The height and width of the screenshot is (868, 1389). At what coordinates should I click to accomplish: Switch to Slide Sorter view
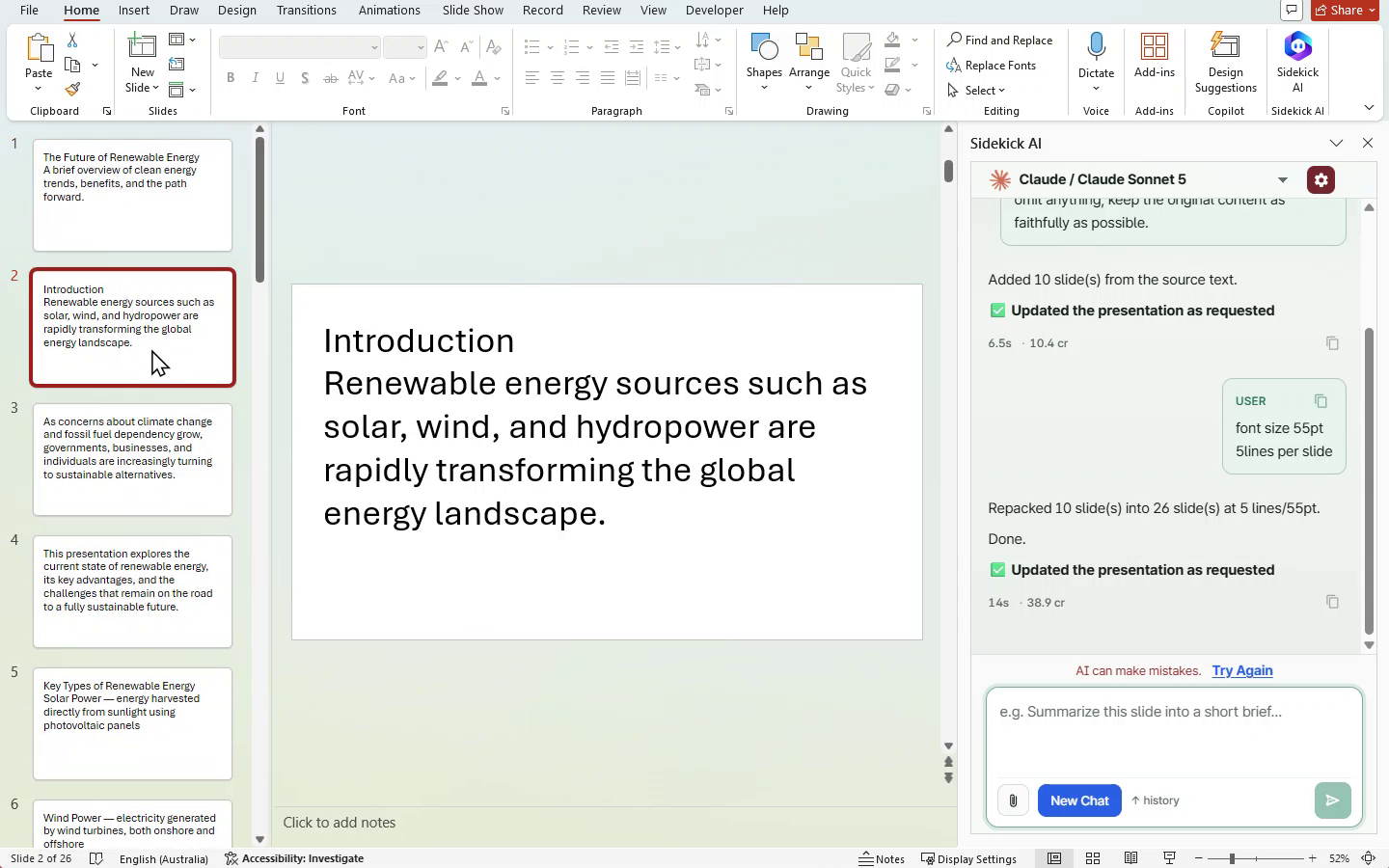[x=1093, y=858]
